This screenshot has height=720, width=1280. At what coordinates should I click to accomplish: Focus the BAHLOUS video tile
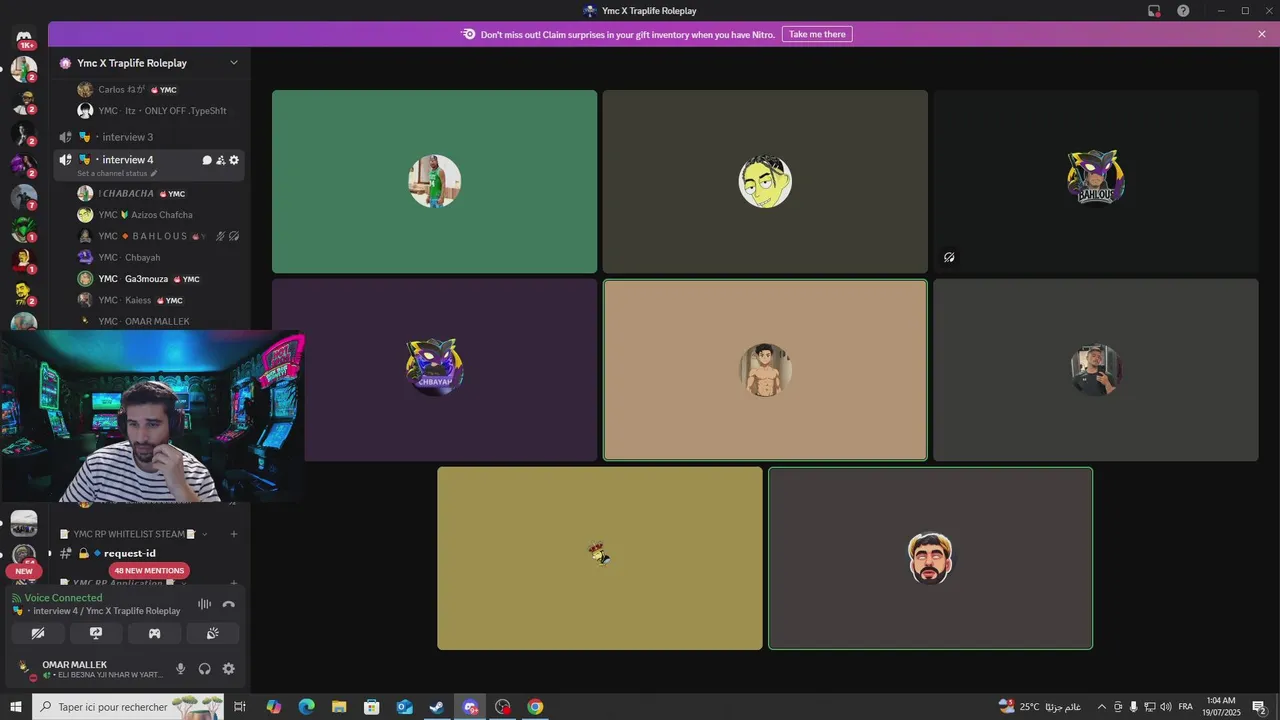1096,181
